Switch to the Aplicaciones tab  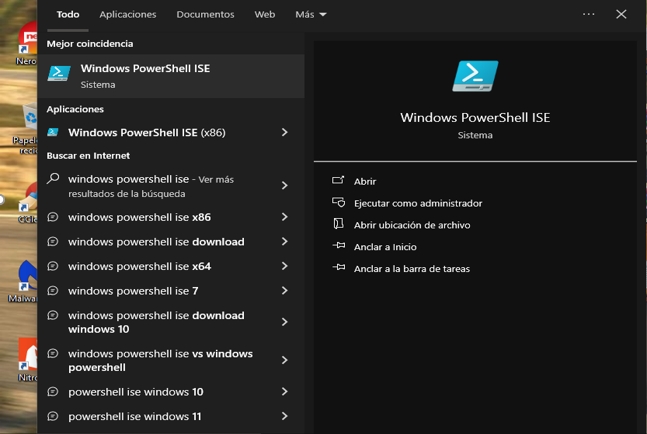[128, 14]
